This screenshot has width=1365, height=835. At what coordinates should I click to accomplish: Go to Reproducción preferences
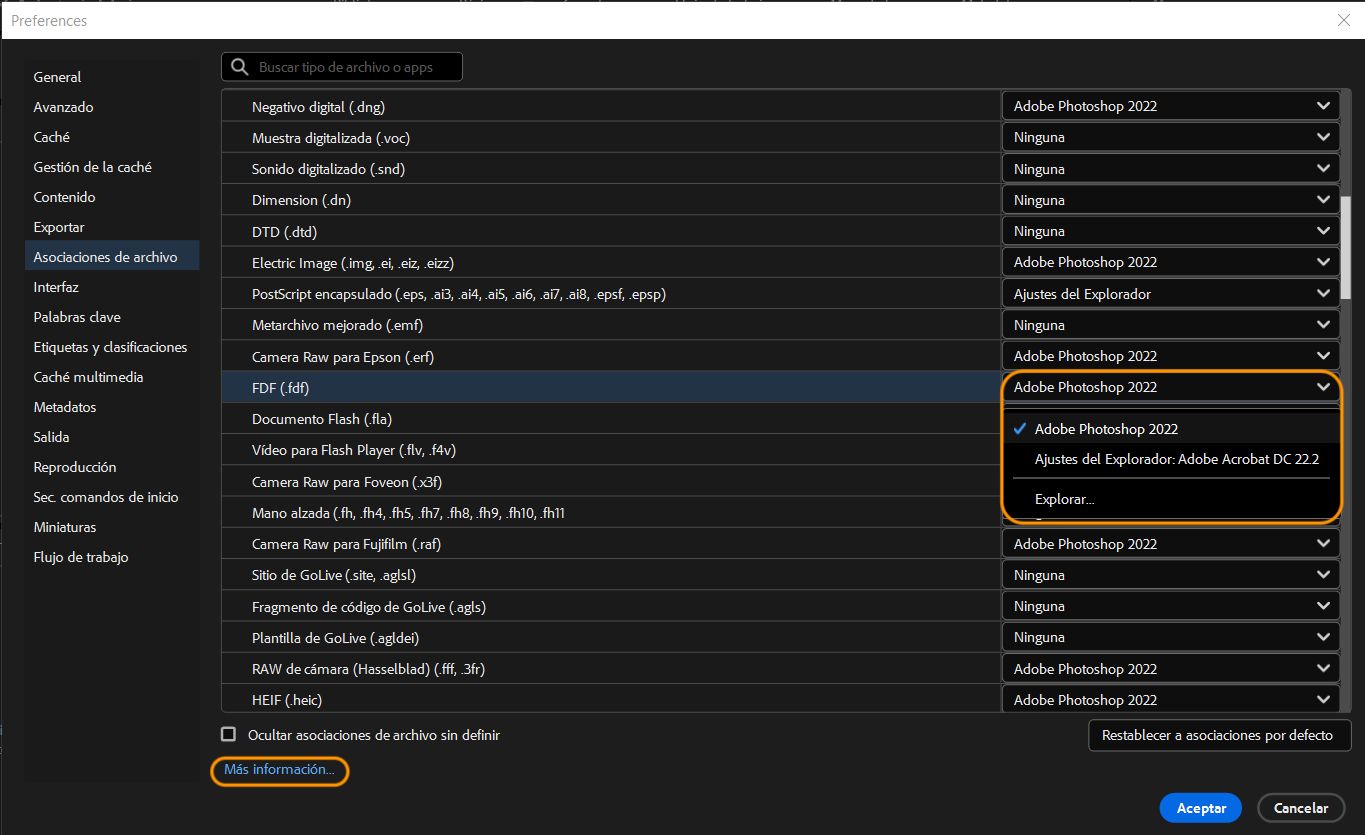click(112, 467)
